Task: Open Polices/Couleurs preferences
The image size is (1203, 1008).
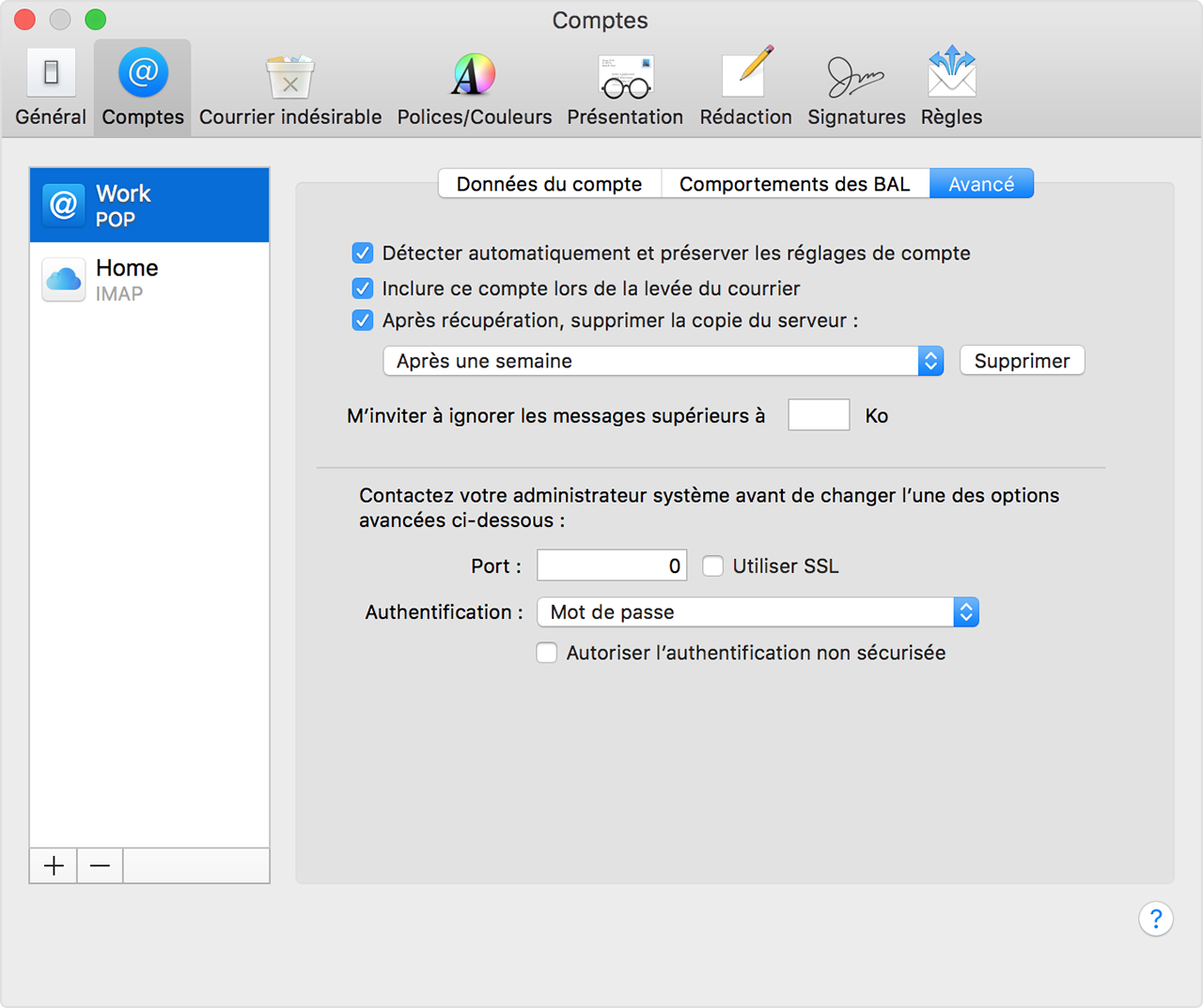Action: click(x=474, y=86)
